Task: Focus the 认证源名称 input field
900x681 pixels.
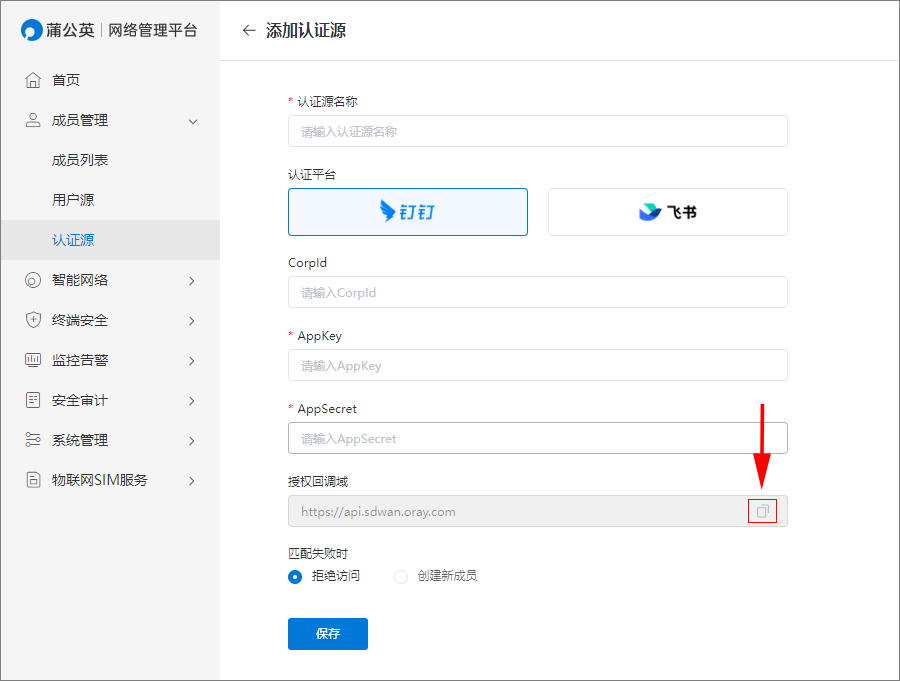Action: (x=538, y=131)
